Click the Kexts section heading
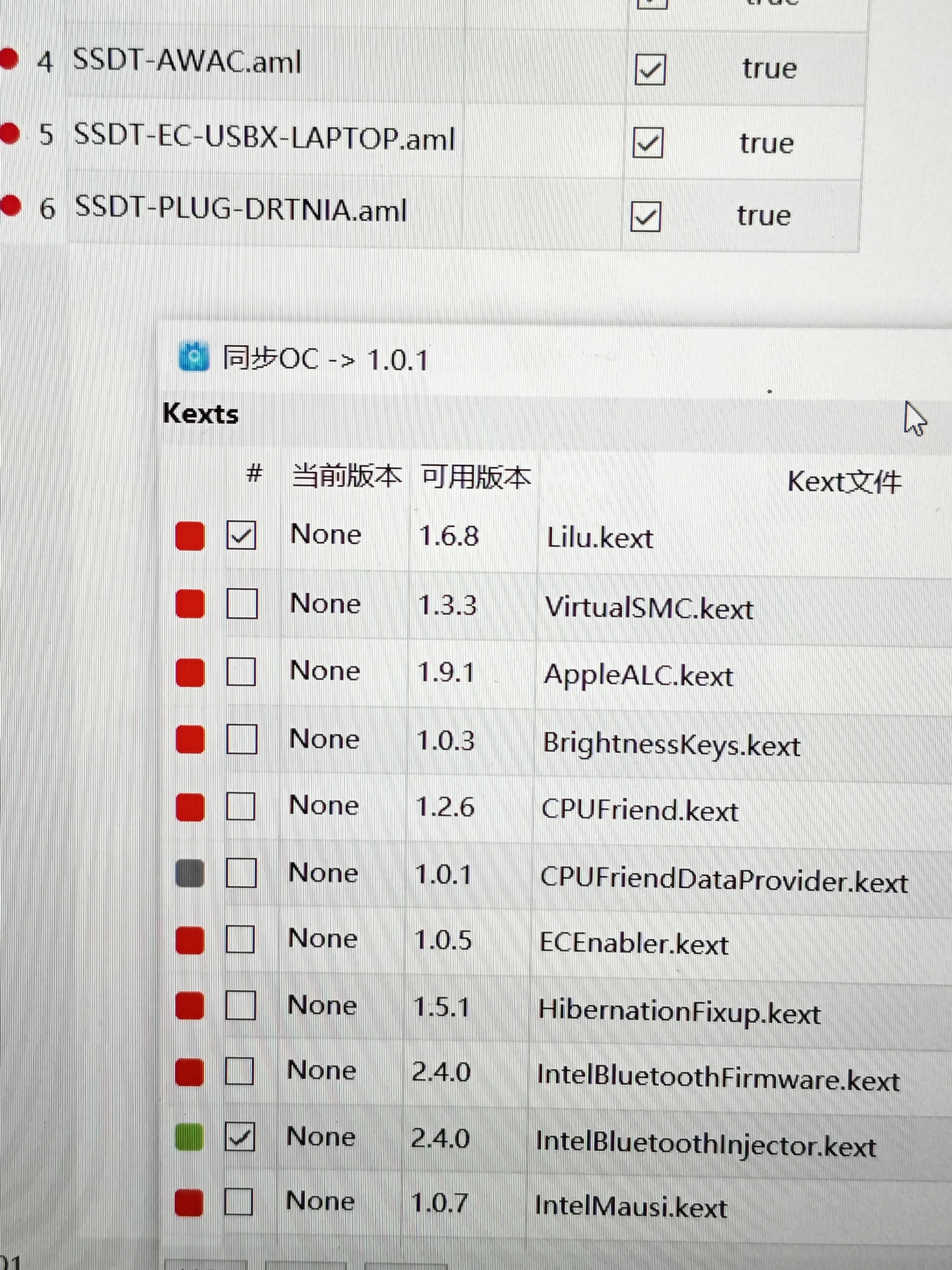 tap(200, 413)
